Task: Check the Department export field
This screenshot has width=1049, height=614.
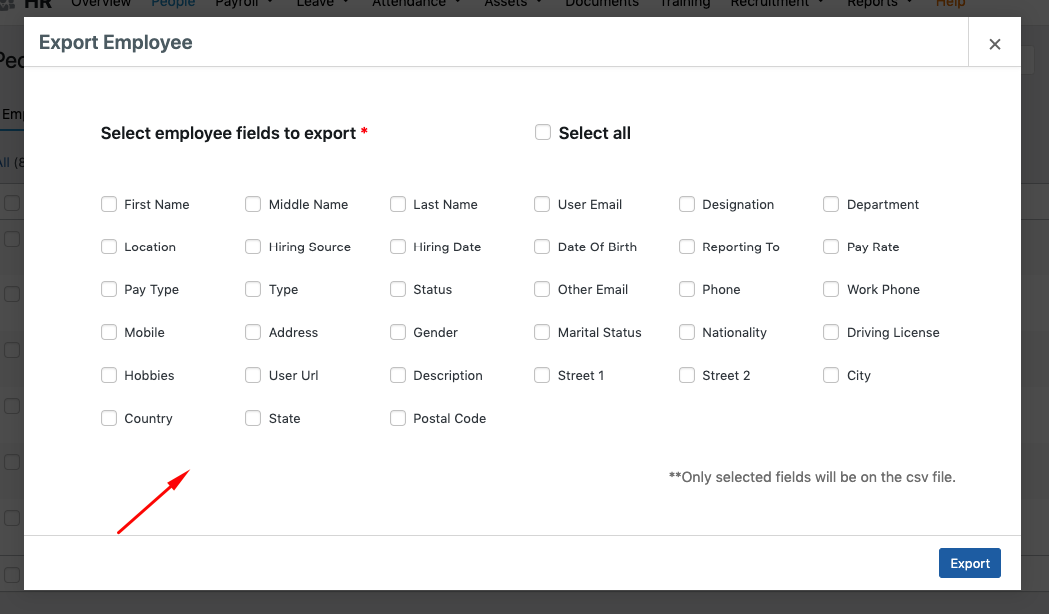Action: coord(831,204)
